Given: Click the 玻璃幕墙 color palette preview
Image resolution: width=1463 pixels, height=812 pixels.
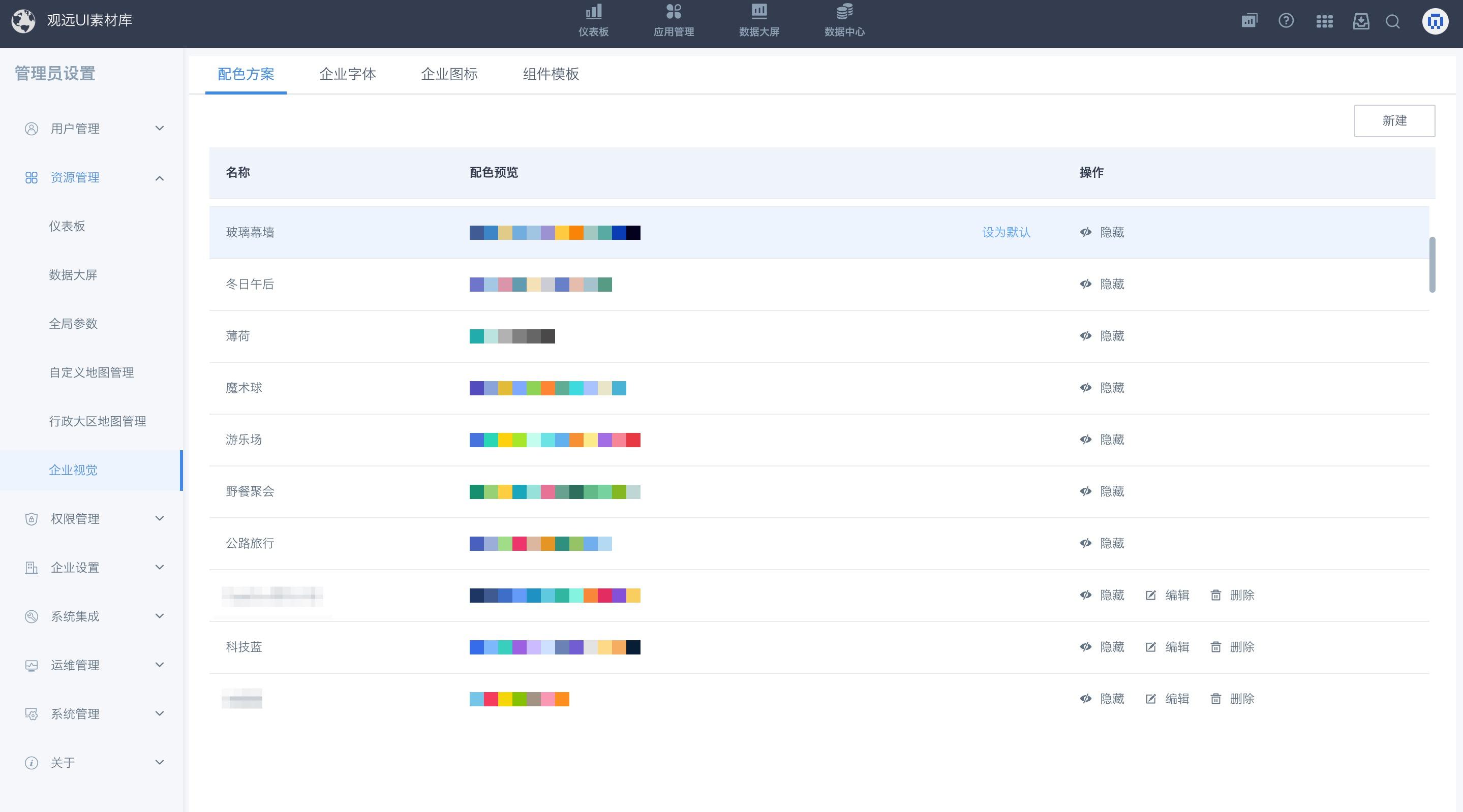Looking at the screenshot, I should [555, 233].
